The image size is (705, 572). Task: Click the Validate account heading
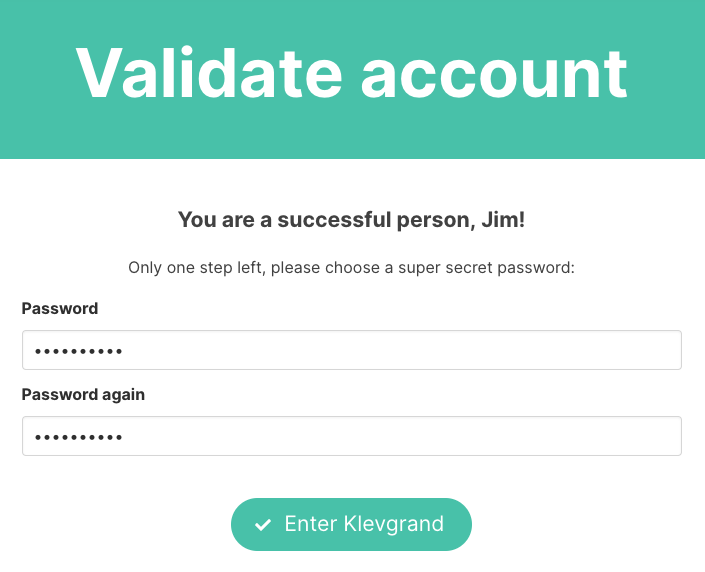352,72
